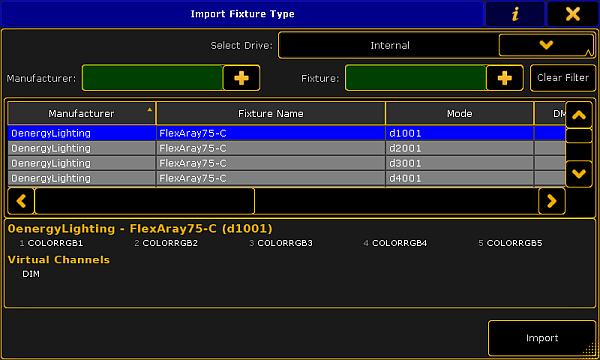Image resolution: width=600 pixels, height=360 pixels.
Task: Select the OenergyLighting d4001 row
Action: [x=286, y=178]
